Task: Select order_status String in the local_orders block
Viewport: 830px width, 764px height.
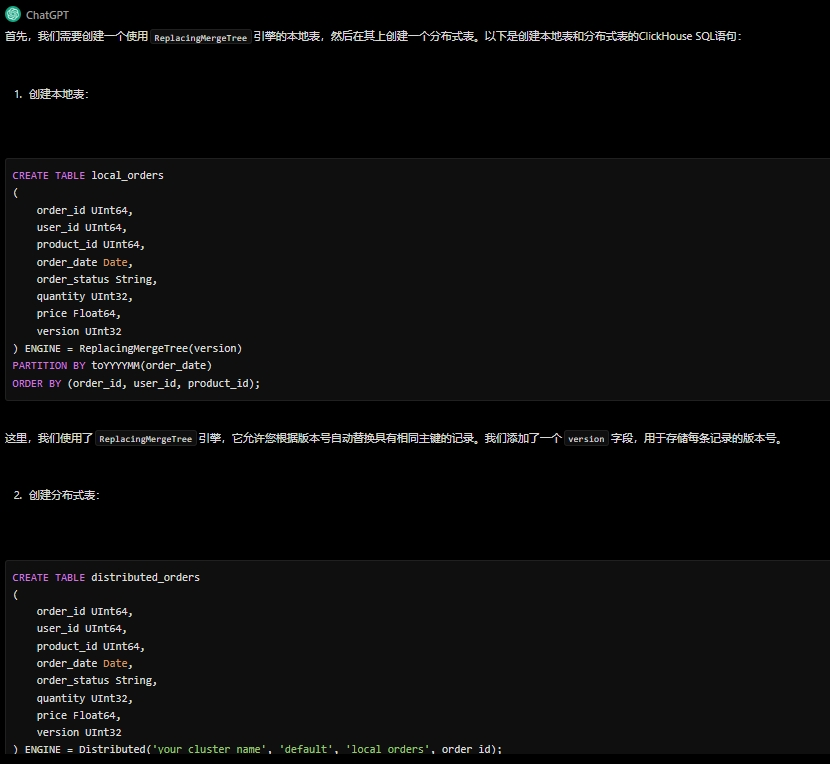Action: [x=97, y=279]
